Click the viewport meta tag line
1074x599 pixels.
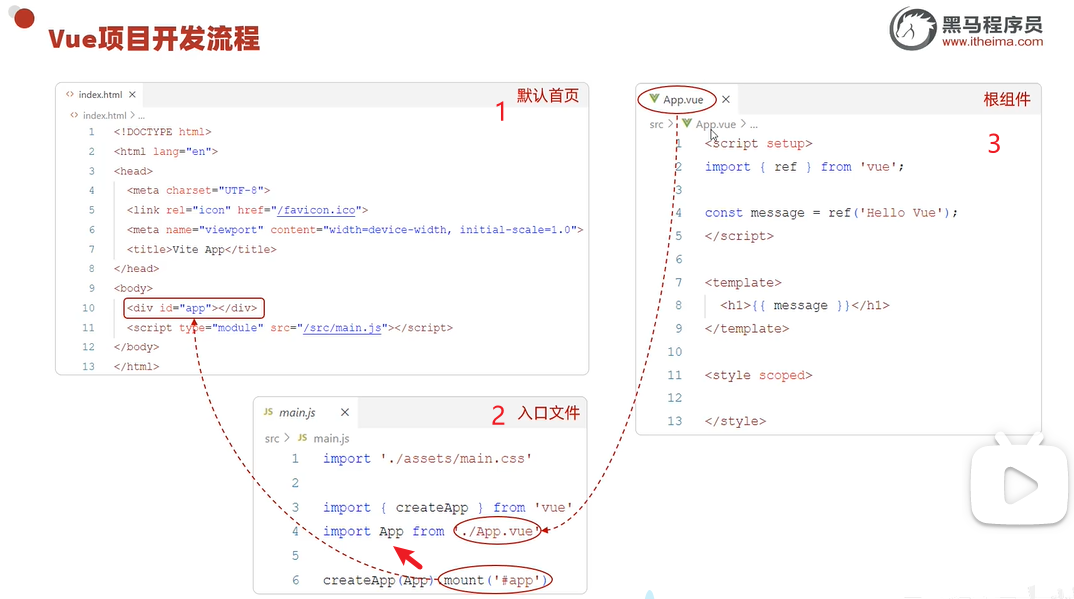(355, 230)
